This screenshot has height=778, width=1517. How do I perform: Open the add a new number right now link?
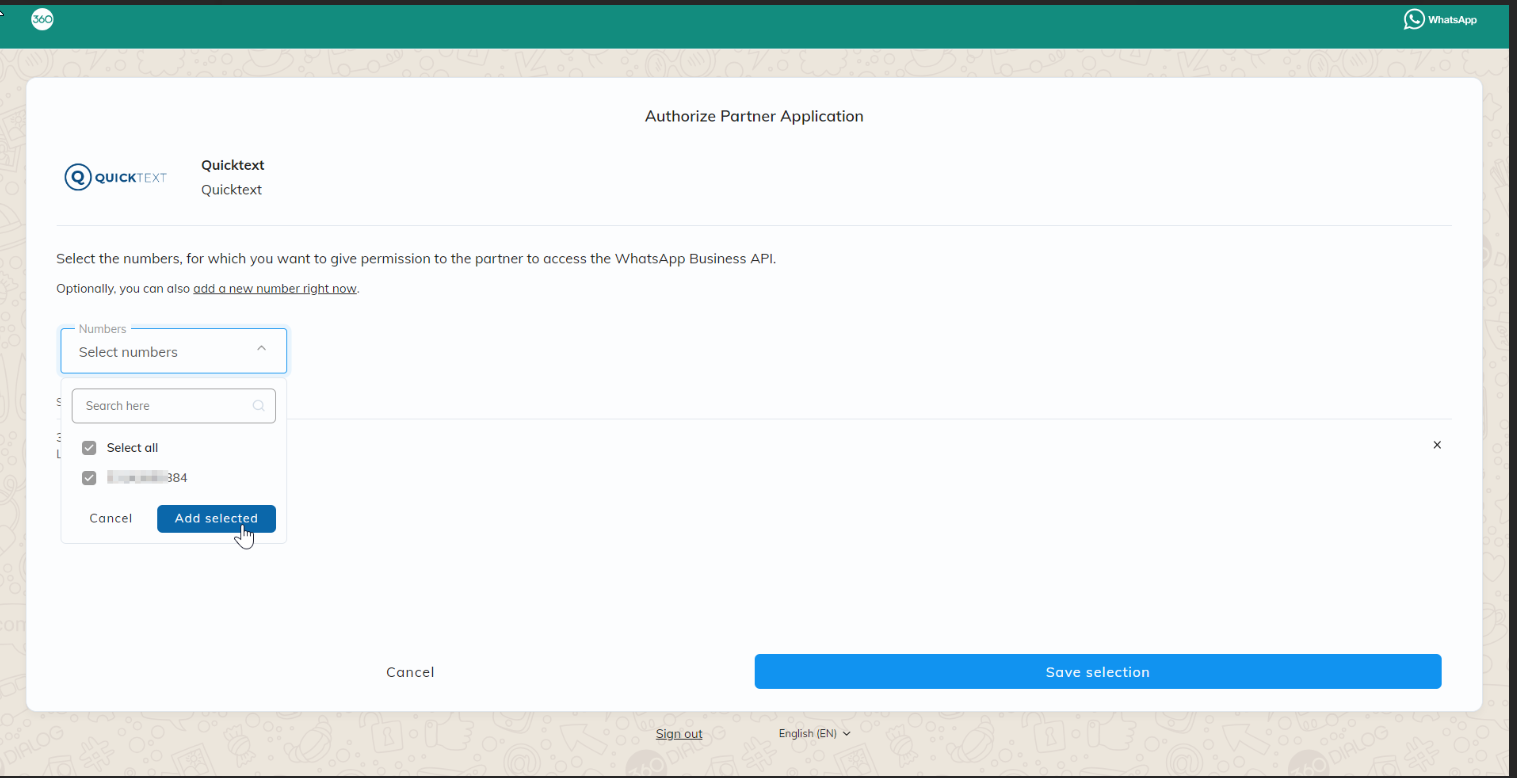coord(275,289)
